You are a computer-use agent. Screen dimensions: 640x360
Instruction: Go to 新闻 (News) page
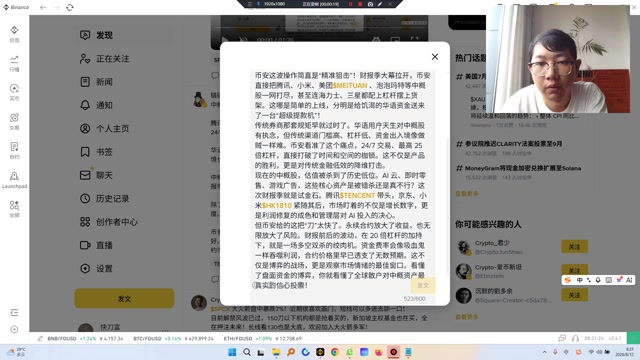point(96,82)
